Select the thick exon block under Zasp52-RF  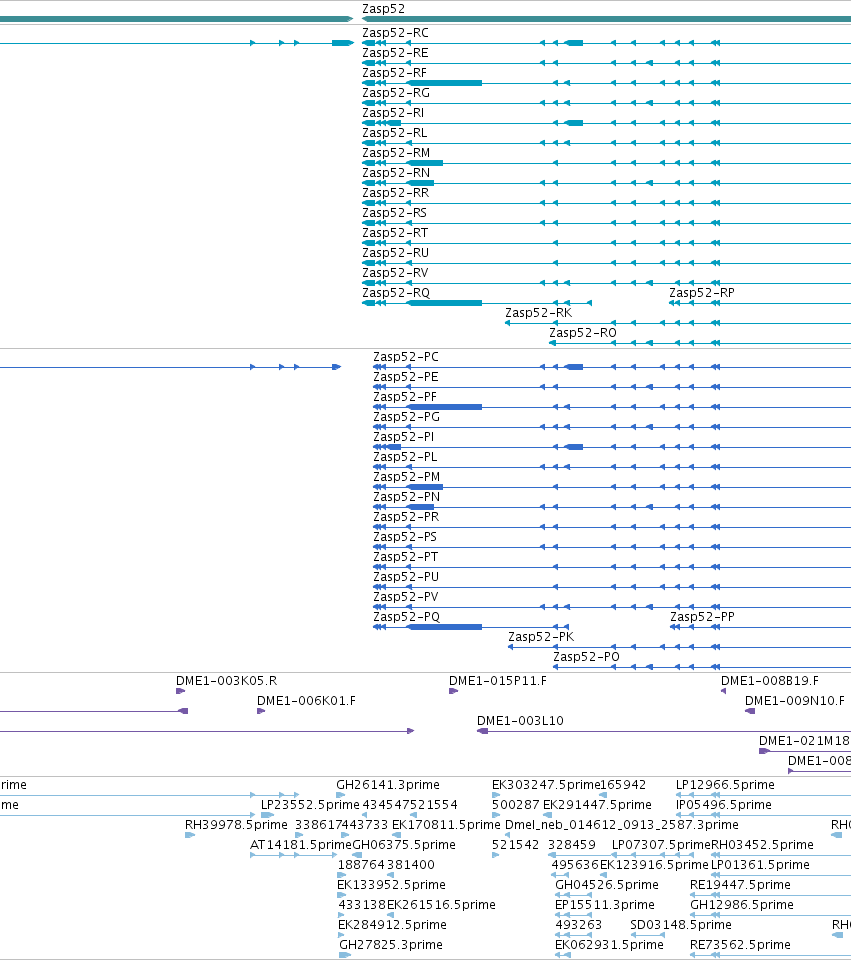445,83
